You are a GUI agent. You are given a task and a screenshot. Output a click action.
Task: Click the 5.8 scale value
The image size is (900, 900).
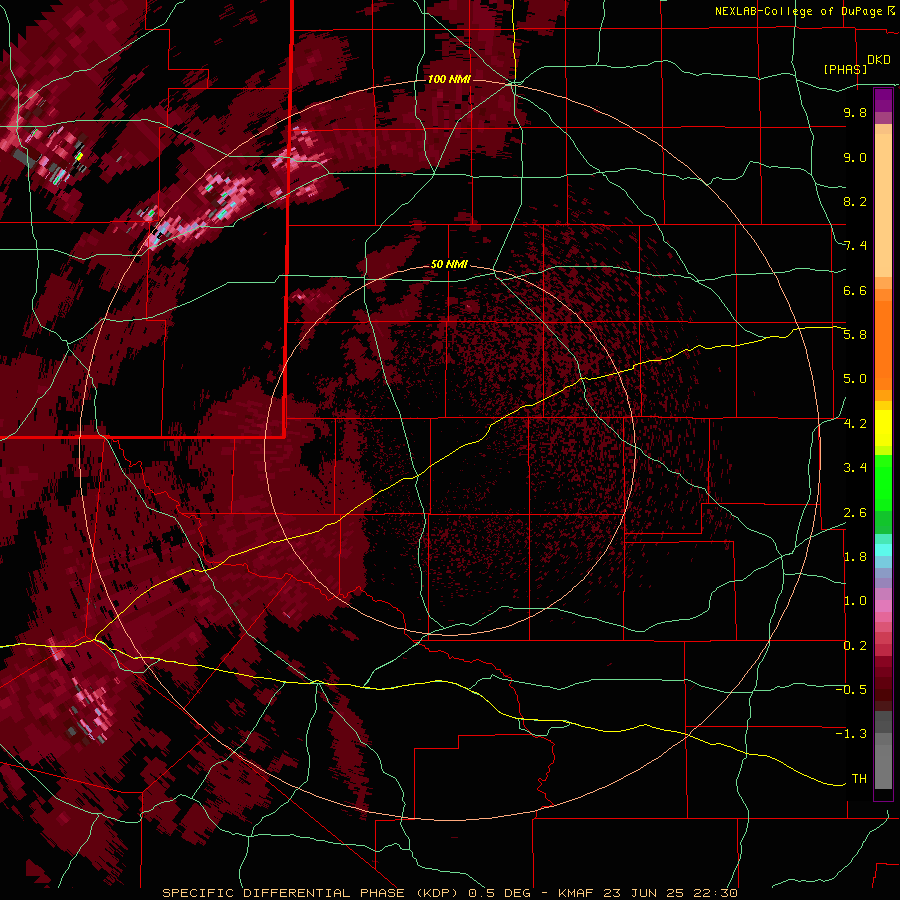point(855,335)
